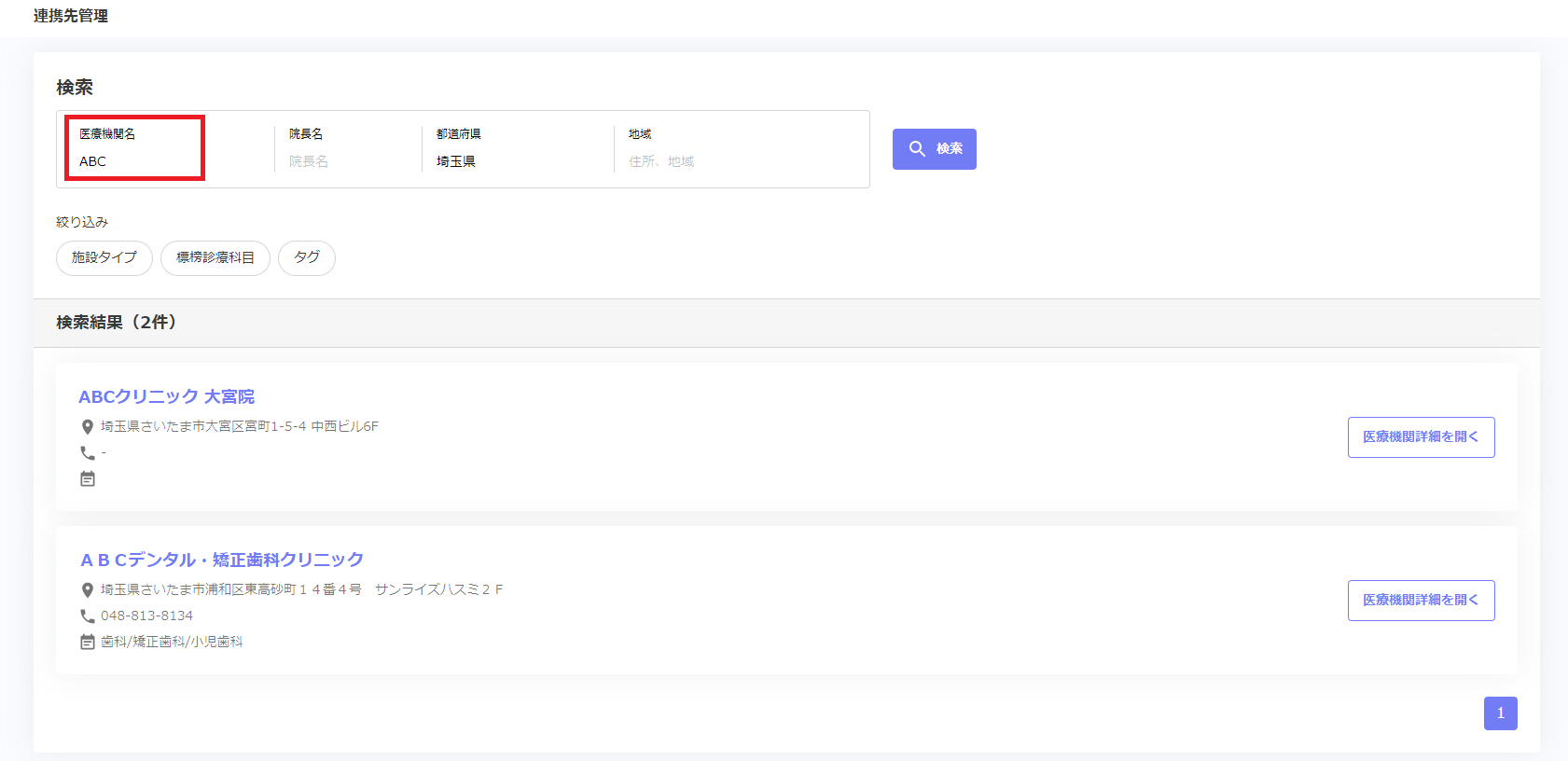1568x761 pixels.
Task: Click the 連携先管理 page title
Action: pos(71,16)
